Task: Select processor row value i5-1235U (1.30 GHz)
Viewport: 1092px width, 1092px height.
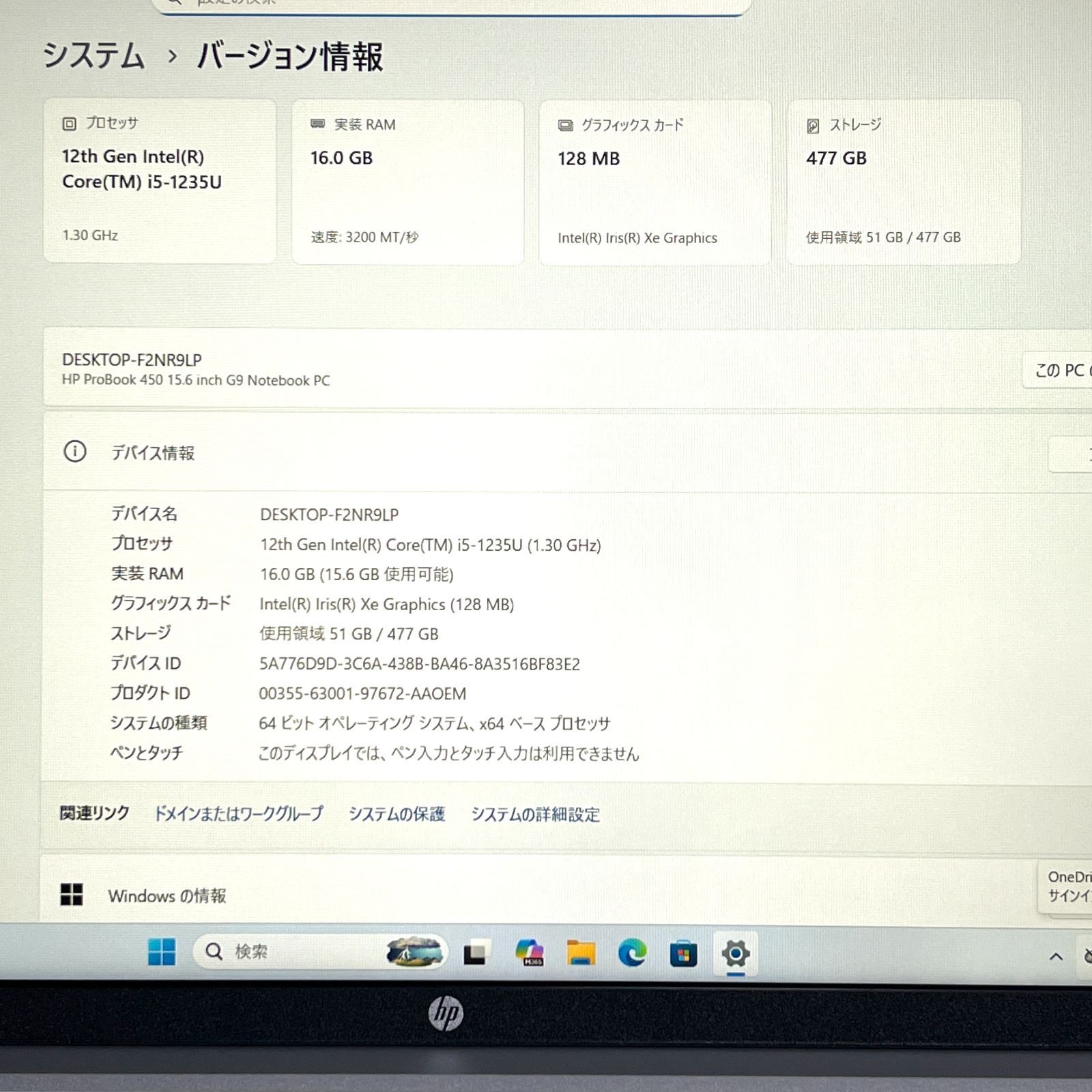Action: pyautogui.click(x=430, y=545)
